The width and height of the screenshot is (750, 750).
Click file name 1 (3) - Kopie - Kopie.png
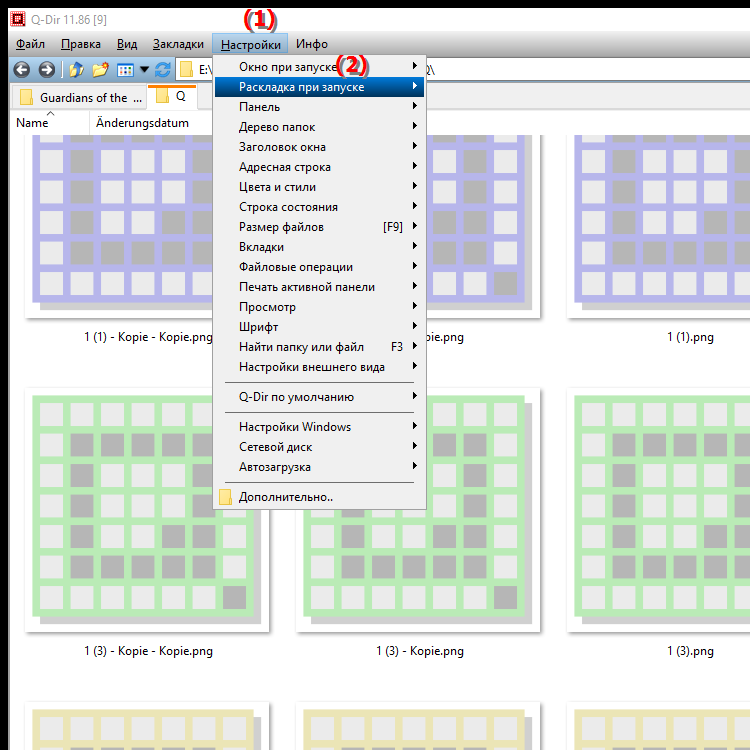(x=148, y=651)
